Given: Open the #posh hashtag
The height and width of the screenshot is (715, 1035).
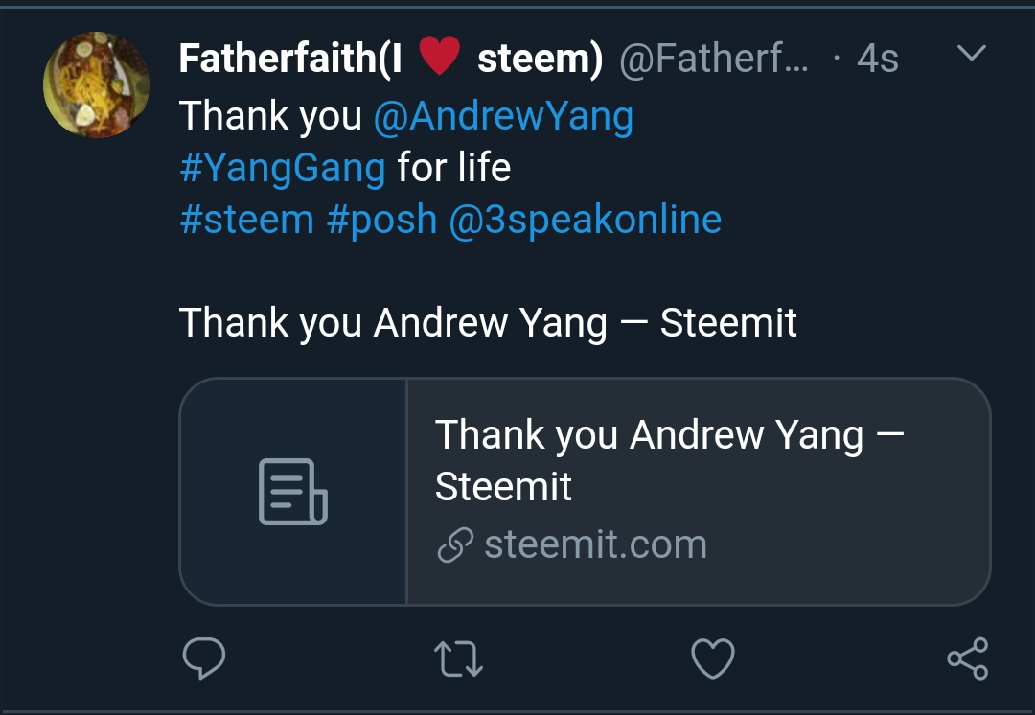Looking at the screenshot, I should click(x=382, y=221).
